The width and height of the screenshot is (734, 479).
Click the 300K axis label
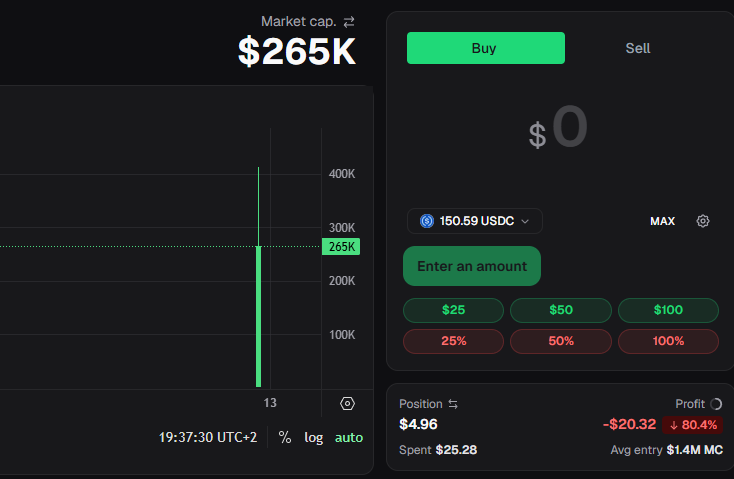(x=342, y=228)
